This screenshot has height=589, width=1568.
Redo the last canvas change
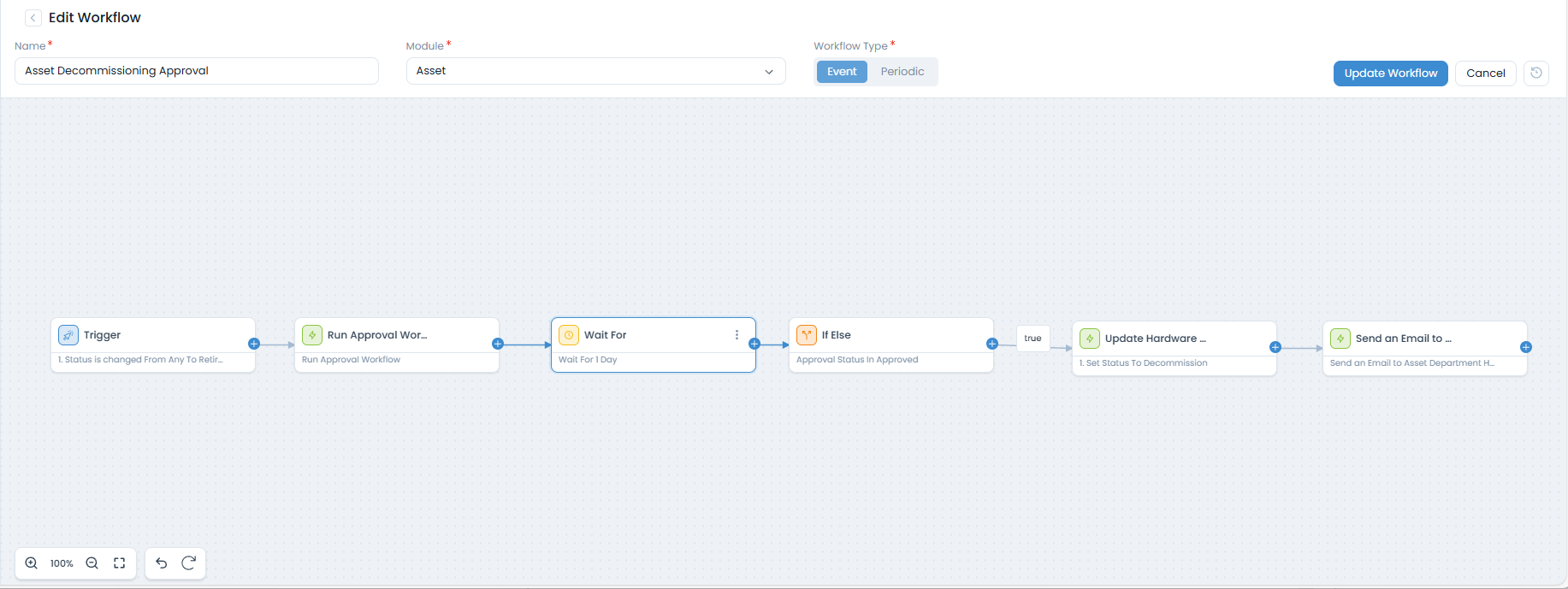pyautogui.click(x=189, y=563)
